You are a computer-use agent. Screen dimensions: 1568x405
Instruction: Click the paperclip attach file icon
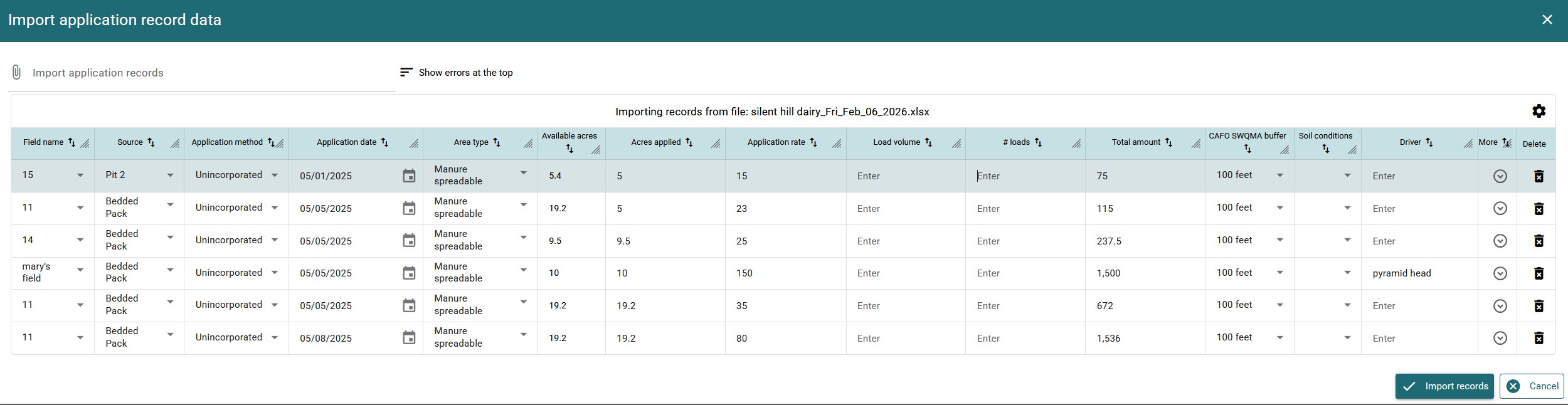click(16, 73)
